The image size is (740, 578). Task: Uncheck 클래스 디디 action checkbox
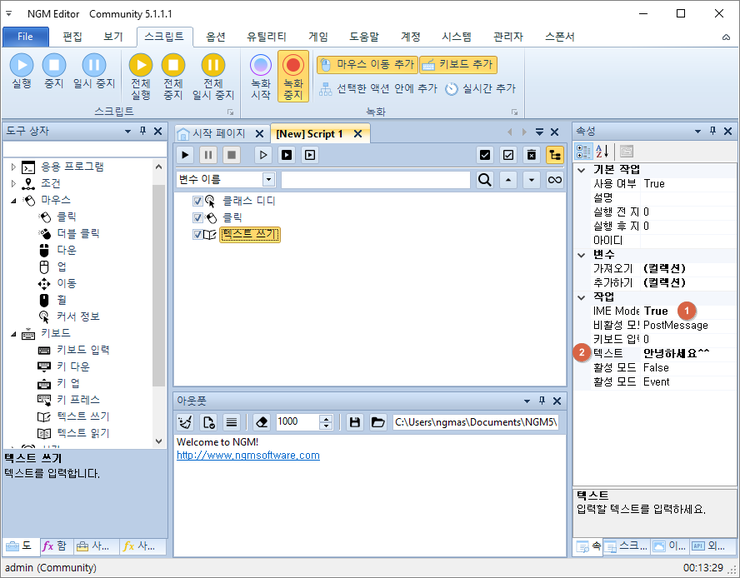(197, 201)
